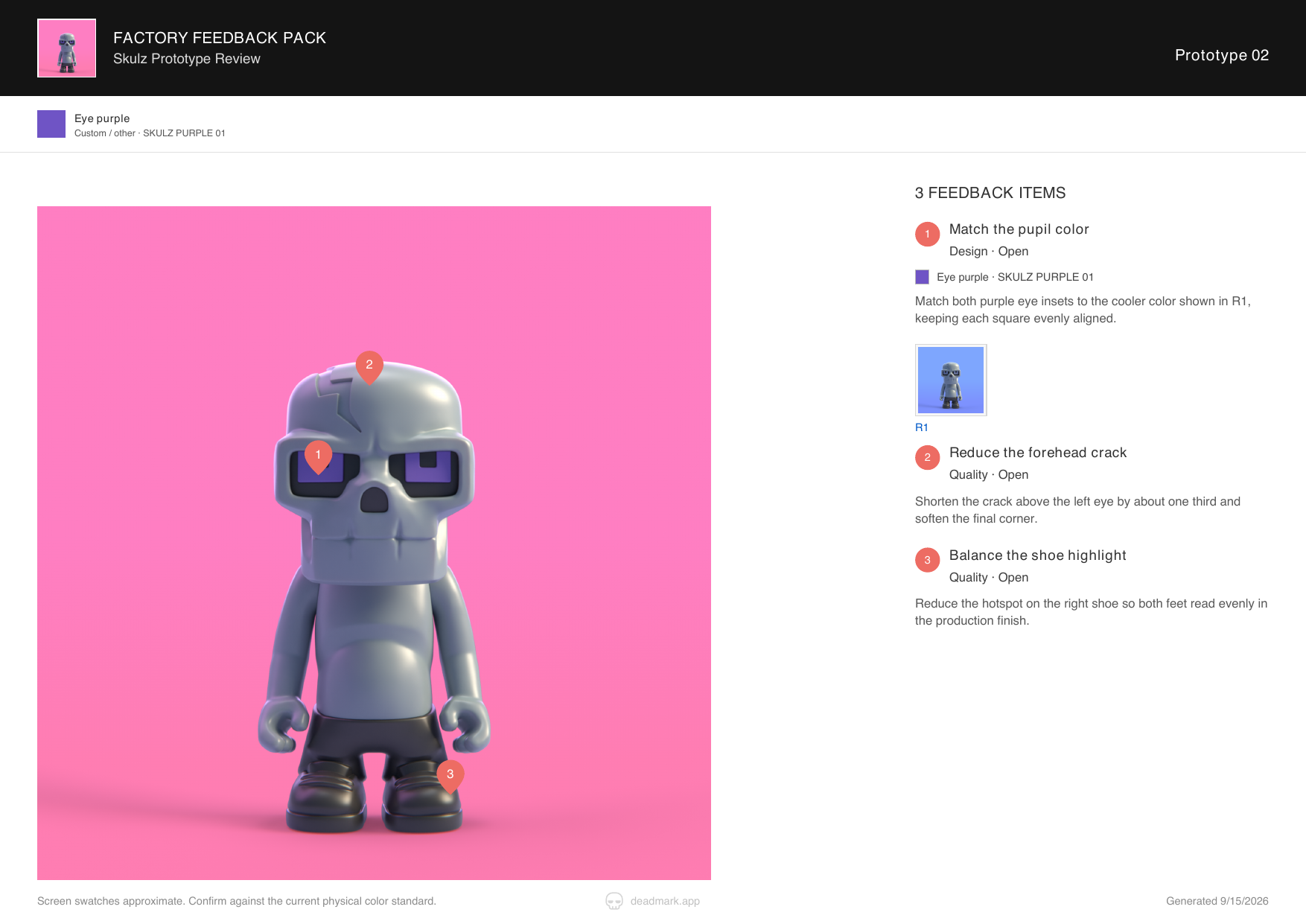Click the 'FACTORY FEEDBACK PACK' heading
Screen dimensions: 1306x924
point(220,38)
